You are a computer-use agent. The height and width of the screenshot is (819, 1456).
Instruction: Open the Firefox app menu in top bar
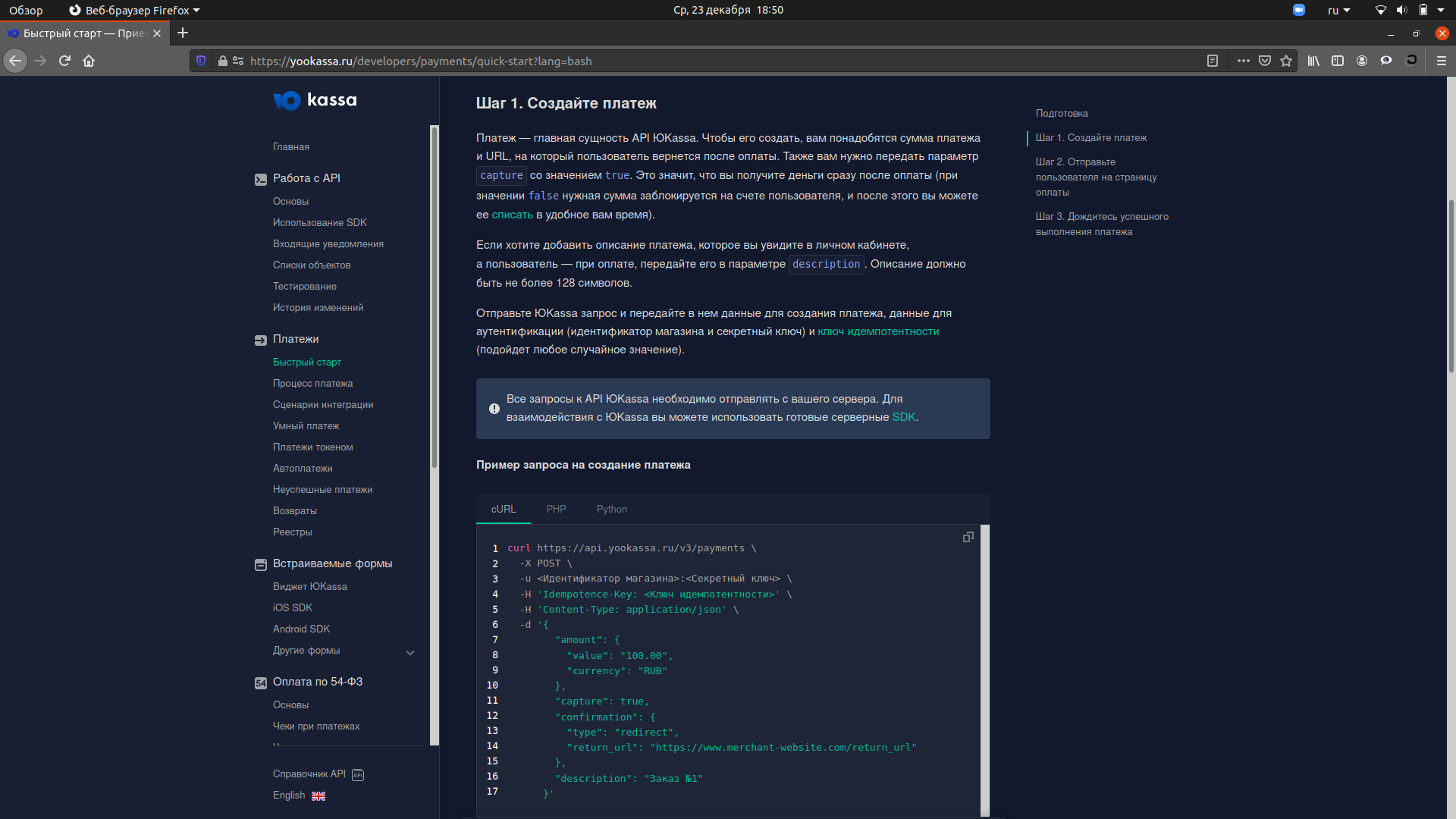(134, 10)
